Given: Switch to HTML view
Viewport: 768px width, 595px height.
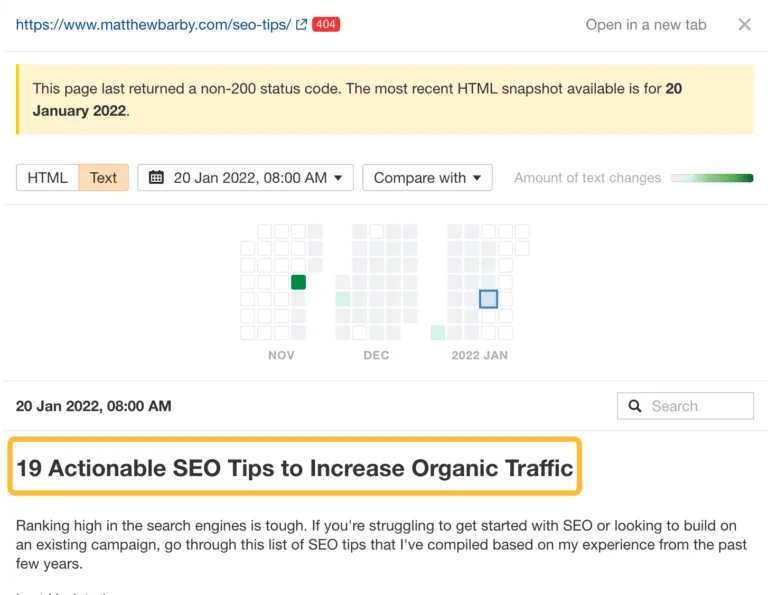Looking at the screenshot, I should [48, 177].
